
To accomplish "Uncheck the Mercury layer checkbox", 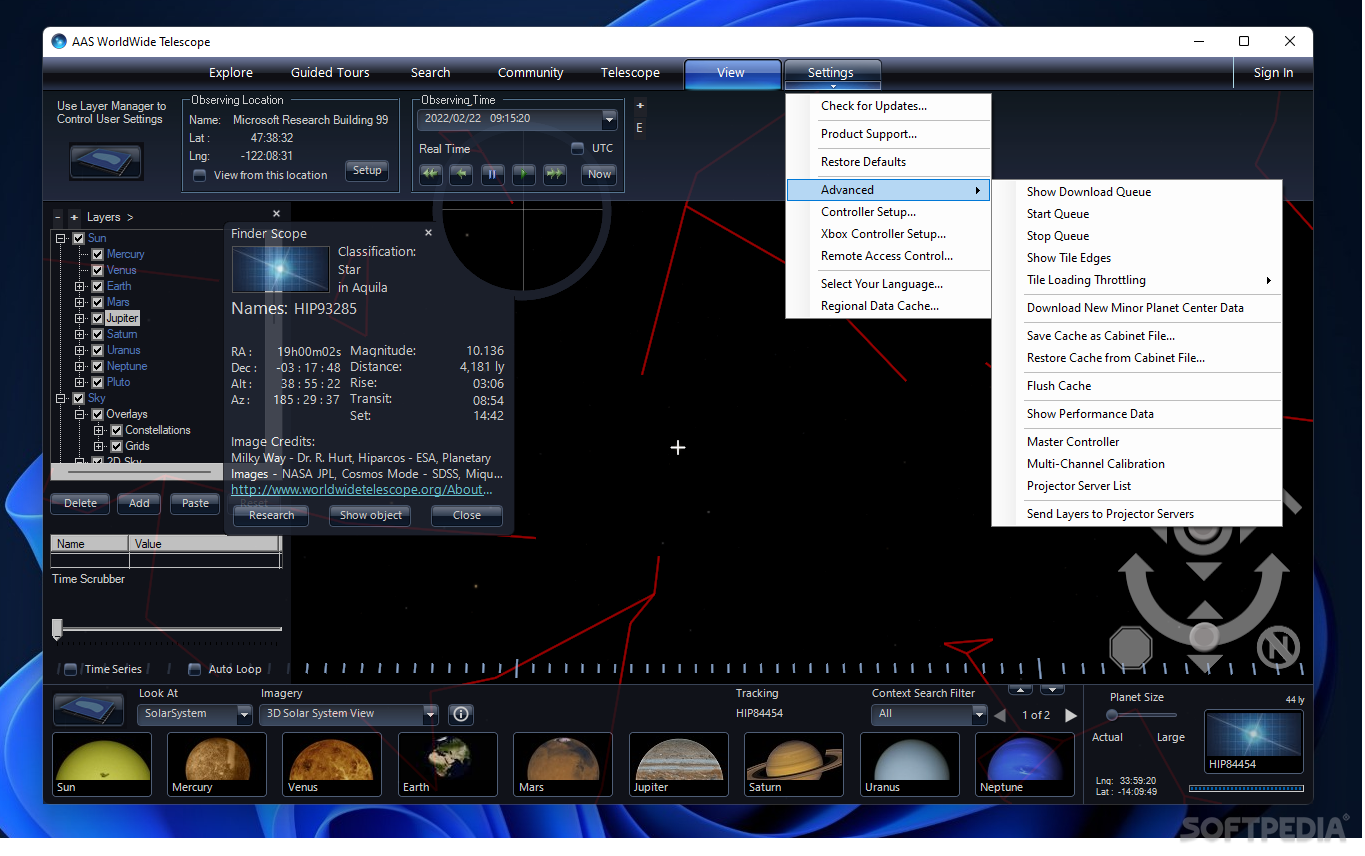I will click(x=98, y=254).
